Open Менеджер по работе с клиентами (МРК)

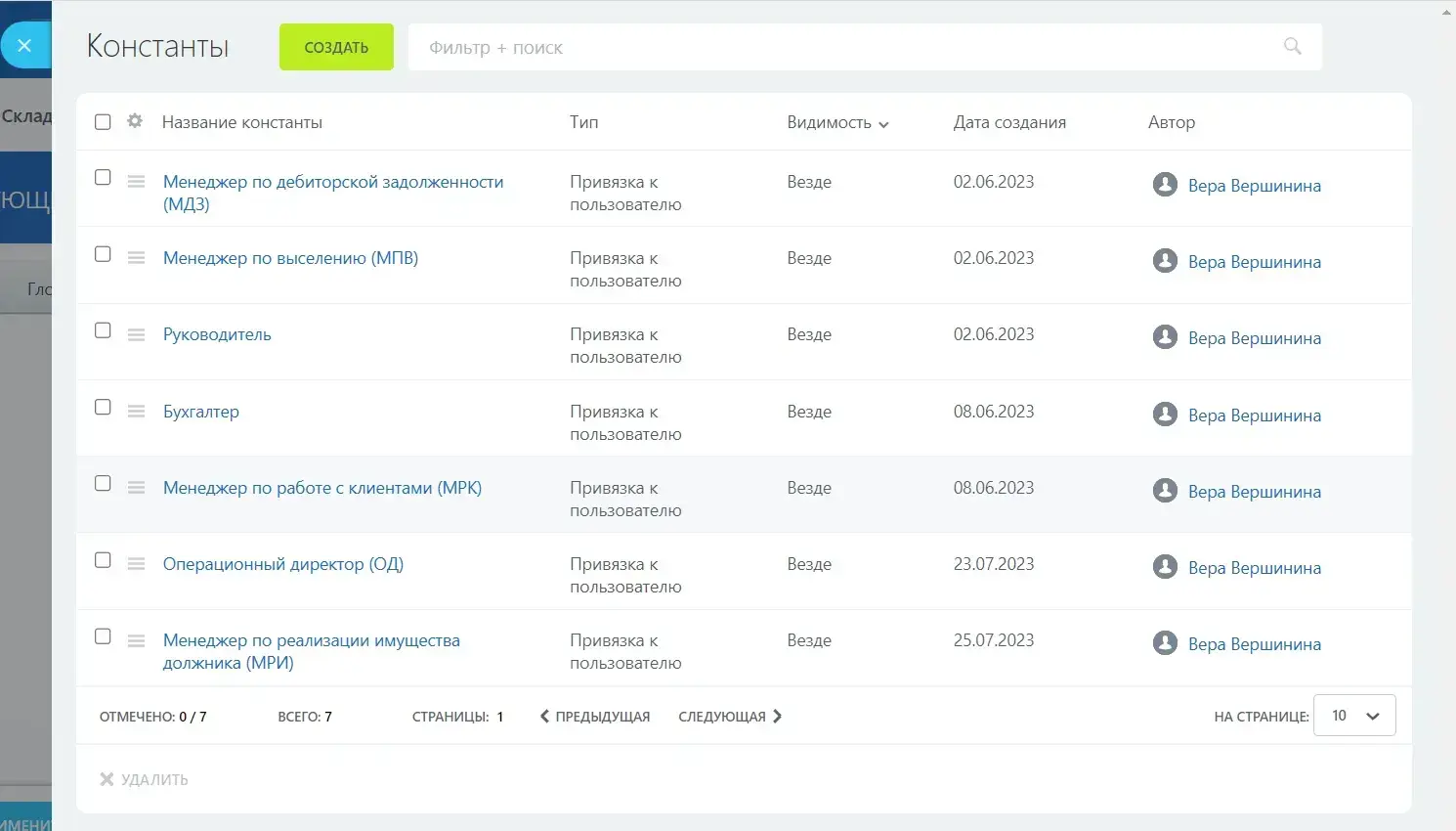click(322, 488)
